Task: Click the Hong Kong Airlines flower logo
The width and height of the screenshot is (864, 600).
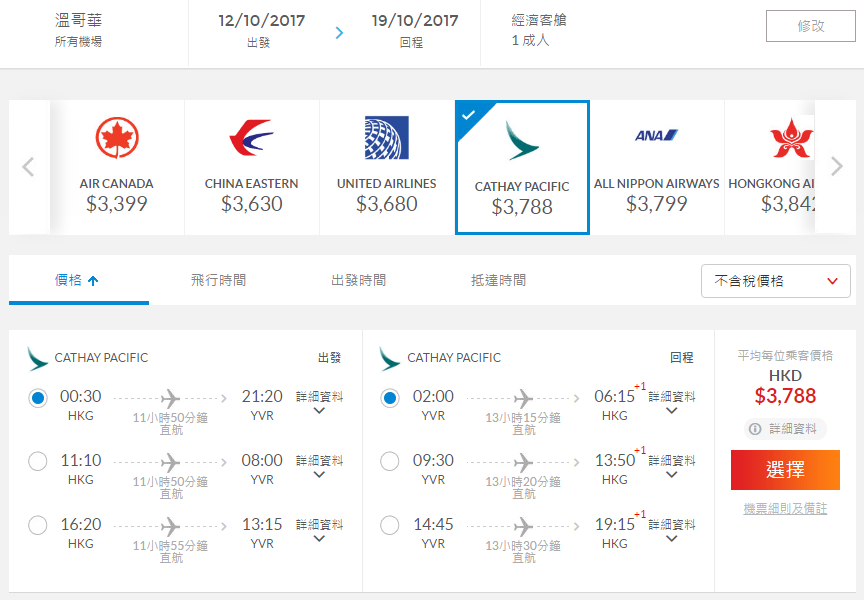Action: (x=791, y=138)
